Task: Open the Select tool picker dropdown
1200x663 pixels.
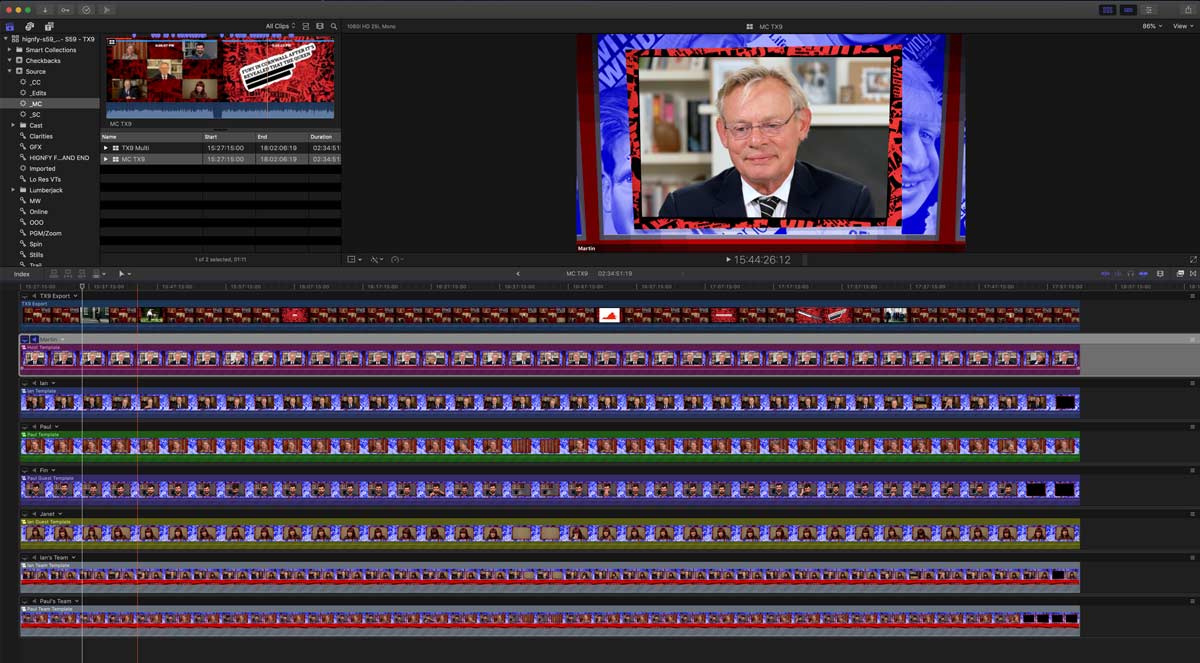Action: [125, 273]
